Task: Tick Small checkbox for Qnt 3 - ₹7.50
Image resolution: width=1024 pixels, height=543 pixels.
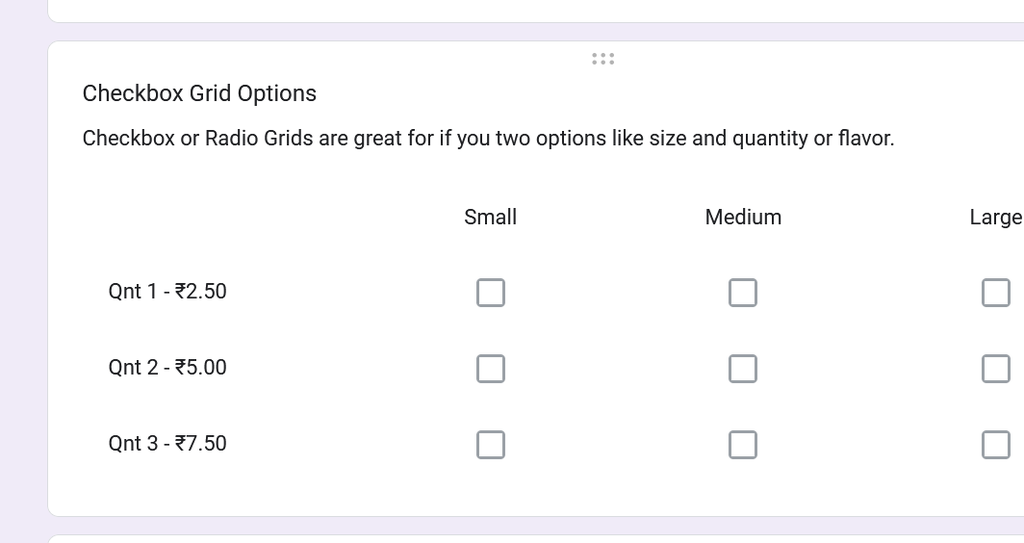Action: point(490,444)
